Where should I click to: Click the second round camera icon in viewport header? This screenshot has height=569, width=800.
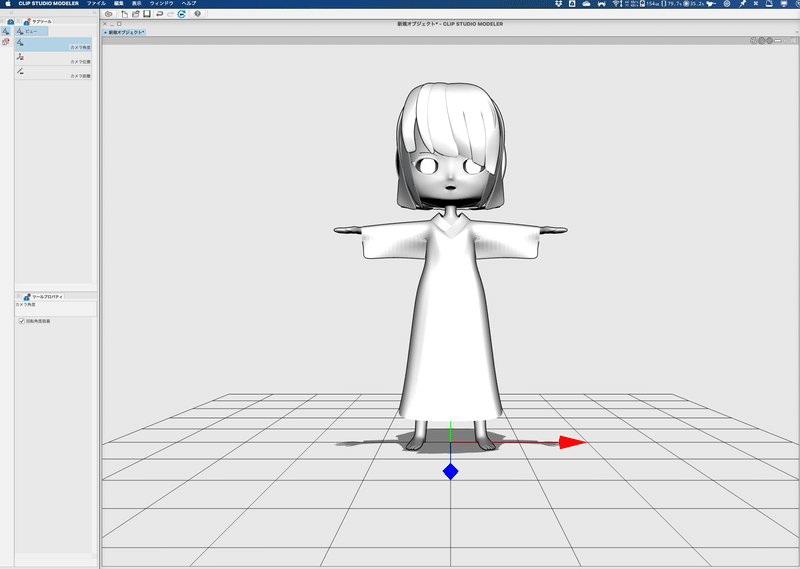pos(762,40)
